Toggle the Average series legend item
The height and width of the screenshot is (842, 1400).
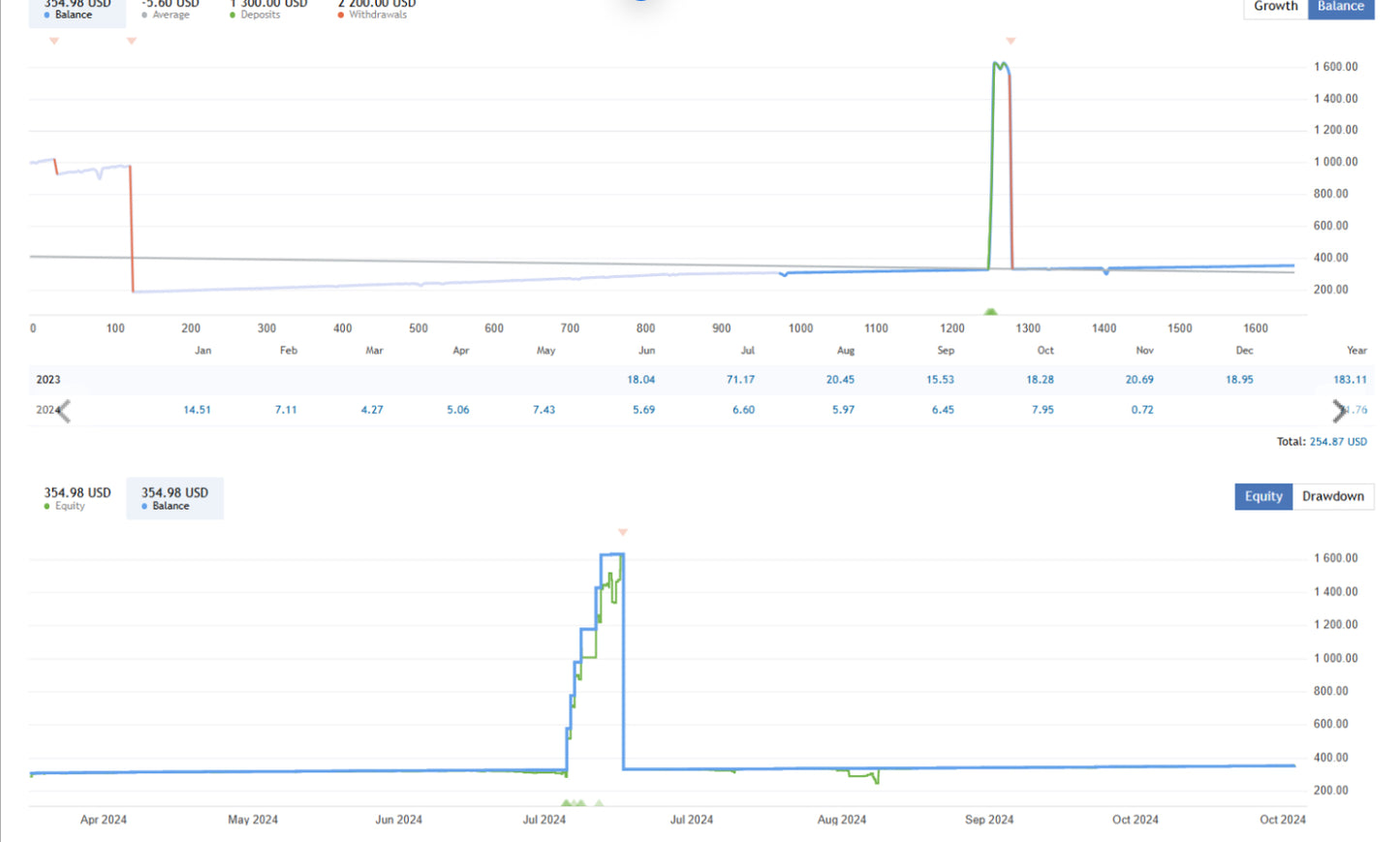coord(171,11)
